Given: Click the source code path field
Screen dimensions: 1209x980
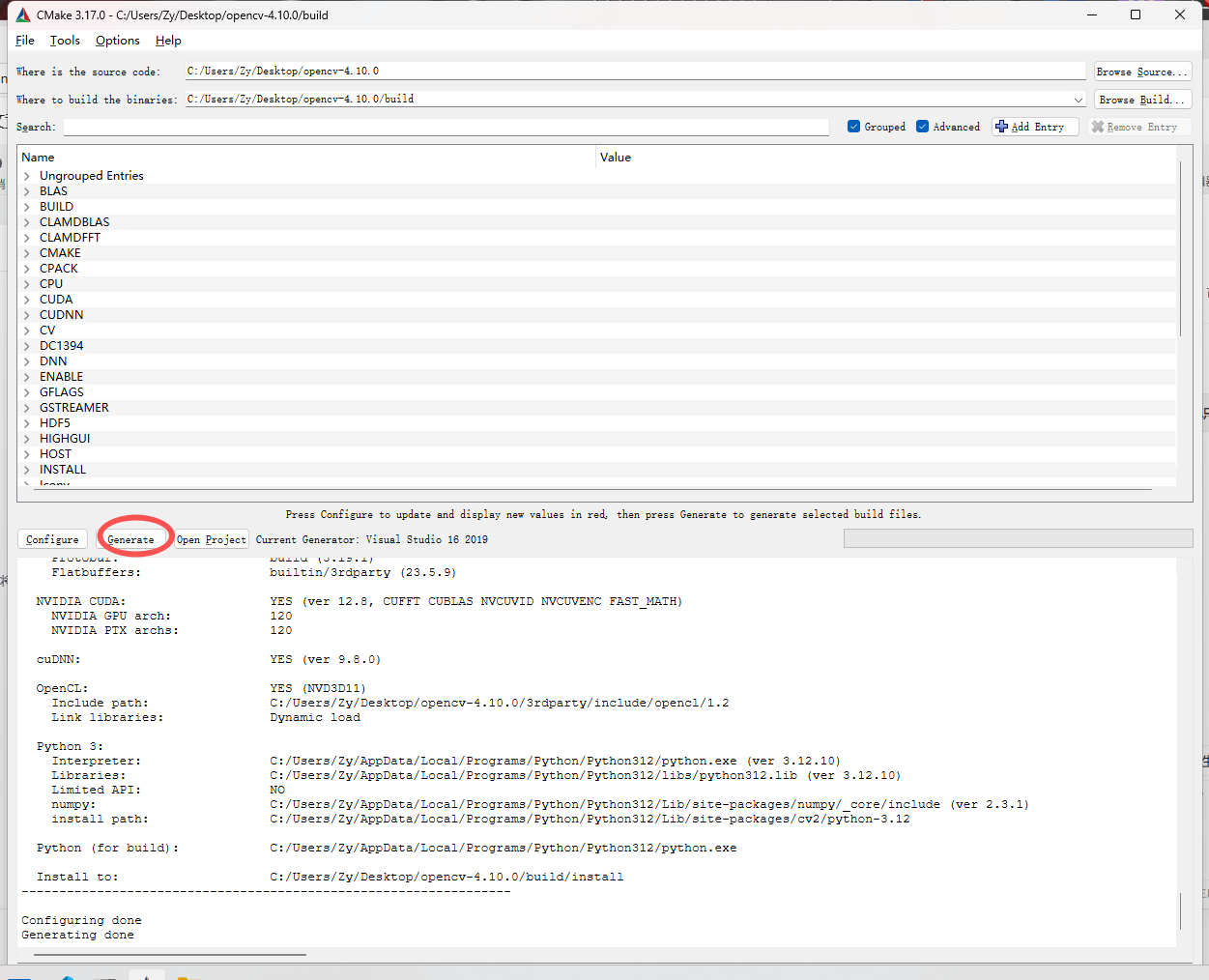Looking at the screenshot, I should pyautogui.click(x=635, y=72).
